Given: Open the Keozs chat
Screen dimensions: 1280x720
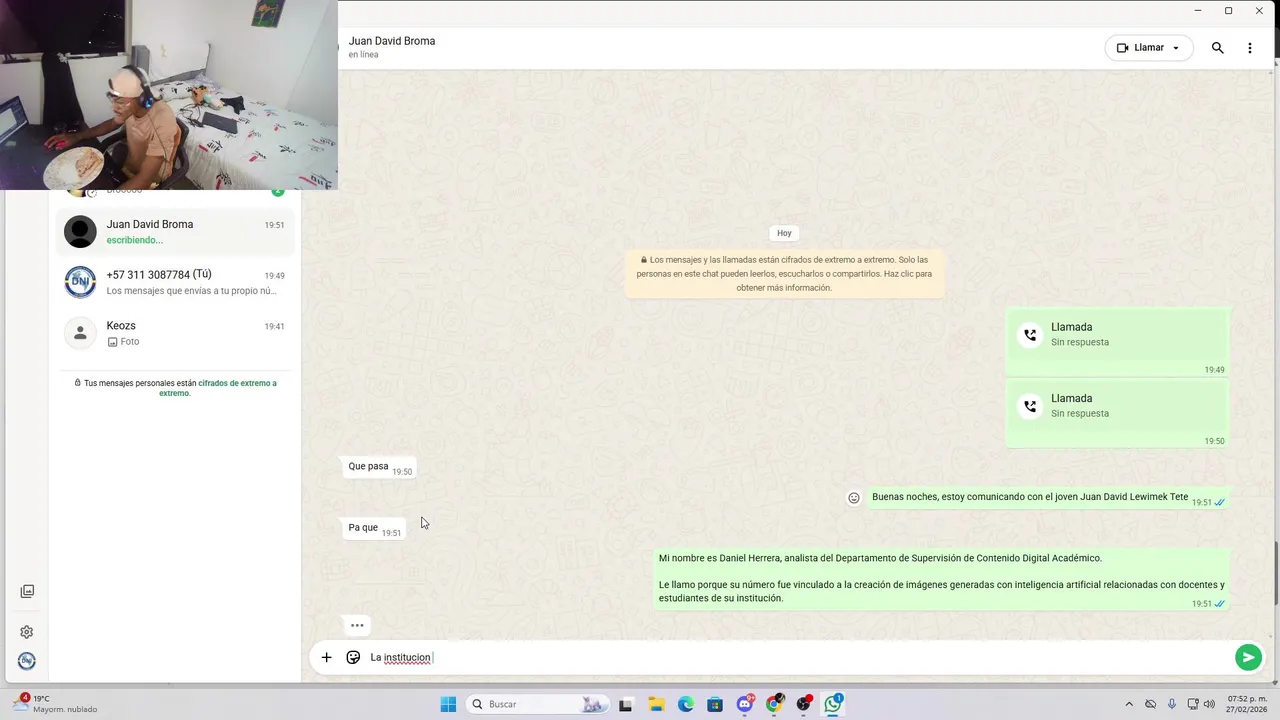Looking at the screenshot, I should [175, 333].
